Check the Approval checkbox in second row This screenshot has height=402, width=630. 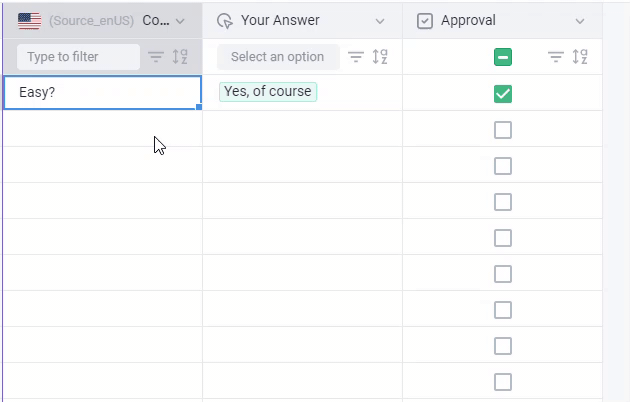[503, 130]
